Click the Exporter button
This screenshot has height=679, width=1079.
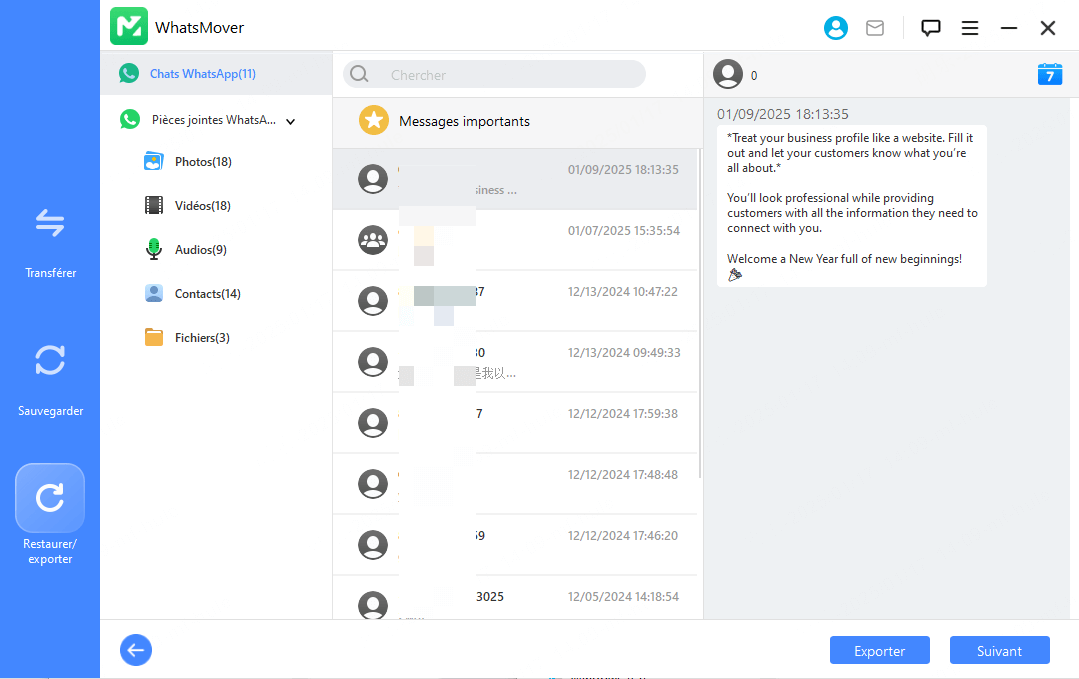tap(879, 650)
